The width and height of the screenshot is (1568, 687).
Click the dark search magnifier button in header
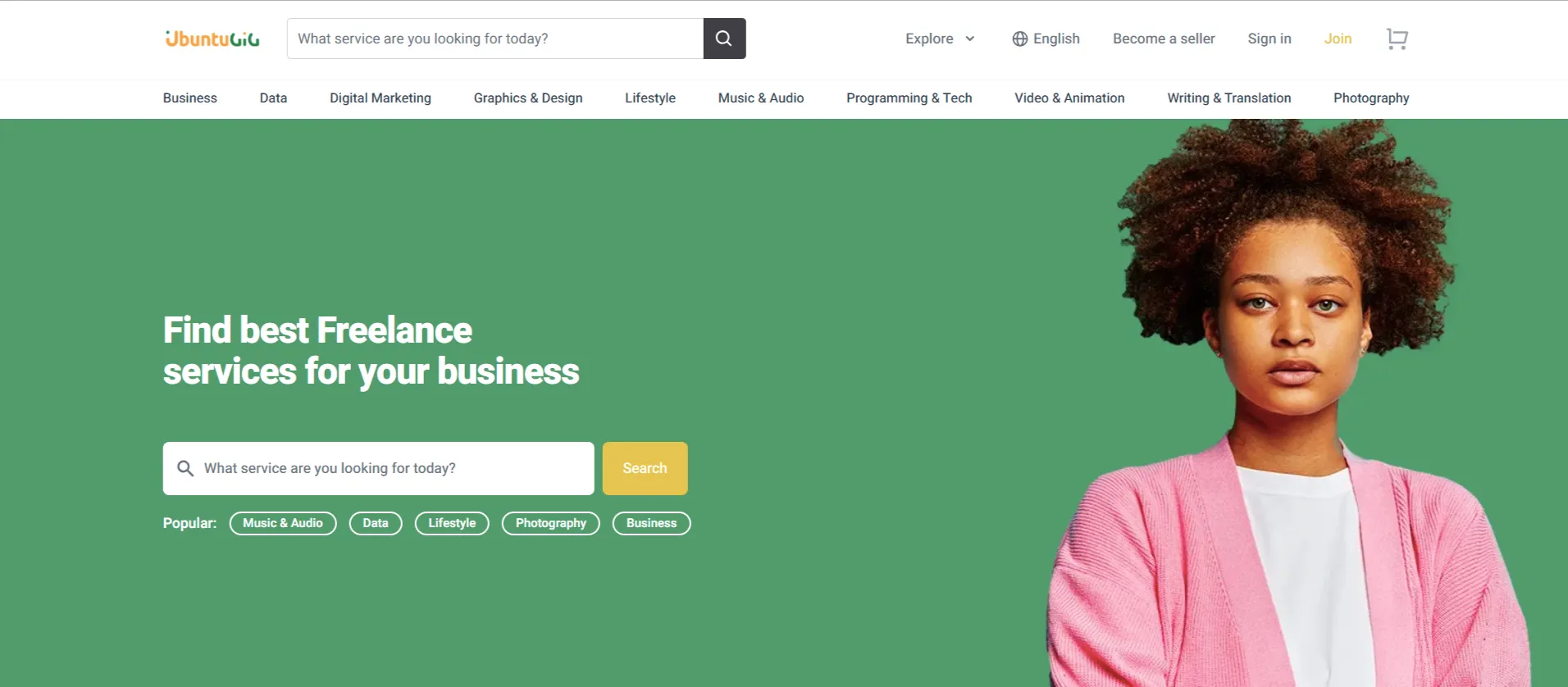[724, 39]
